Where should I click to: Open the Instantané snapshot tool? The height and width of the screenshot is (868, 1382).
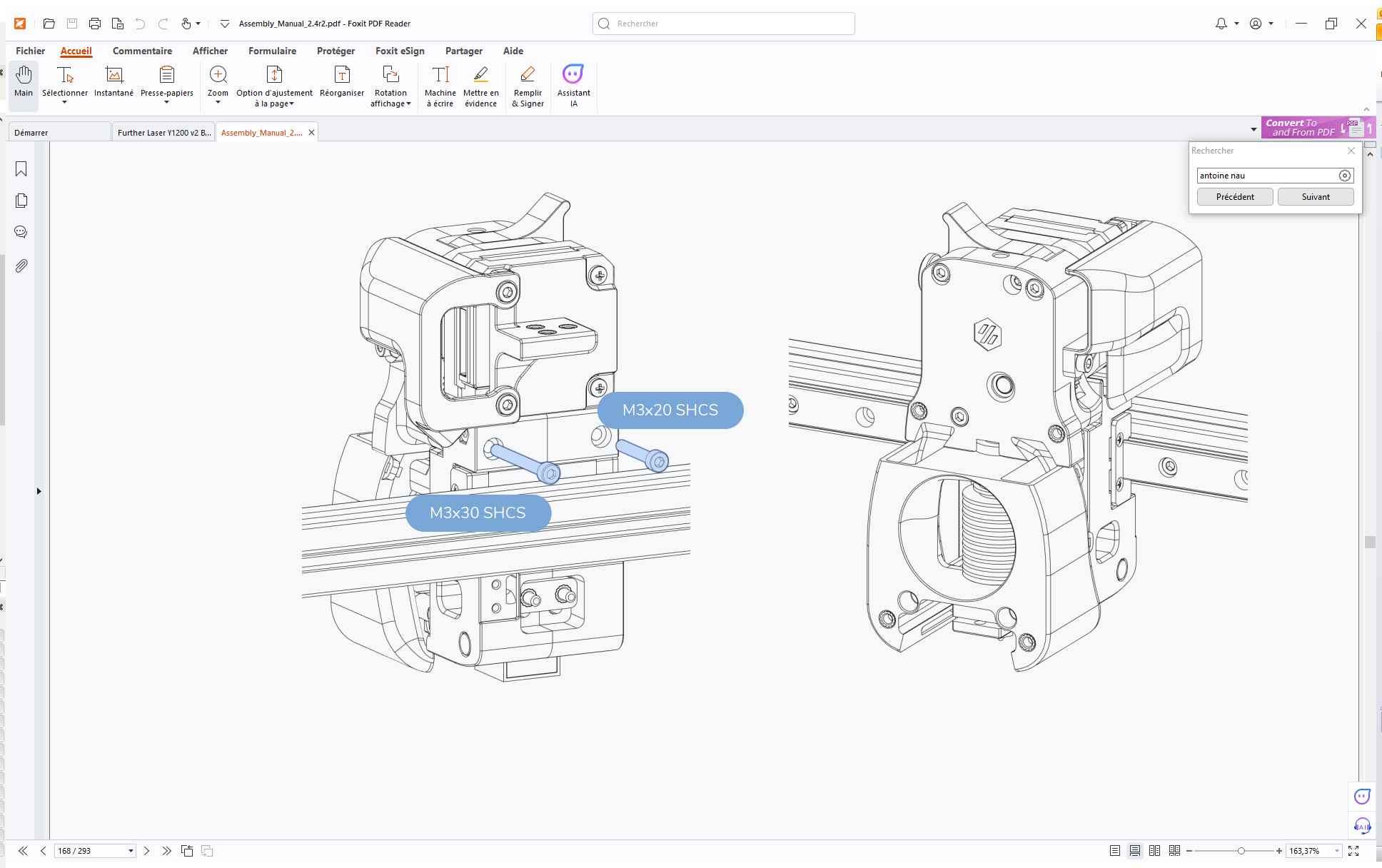click(x=114, y=83)
